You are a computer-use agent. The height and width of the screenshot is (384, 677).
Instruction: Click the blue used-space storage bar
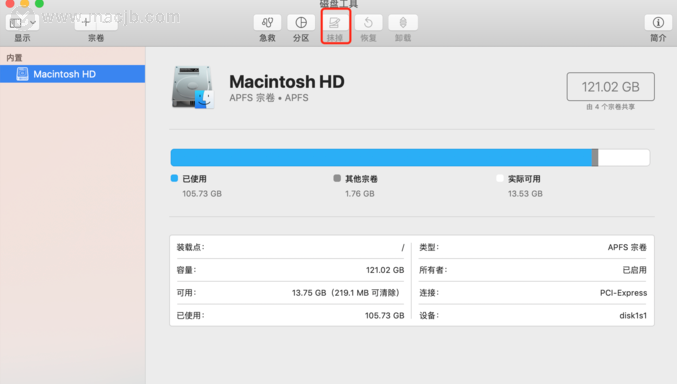click(381, 158)
